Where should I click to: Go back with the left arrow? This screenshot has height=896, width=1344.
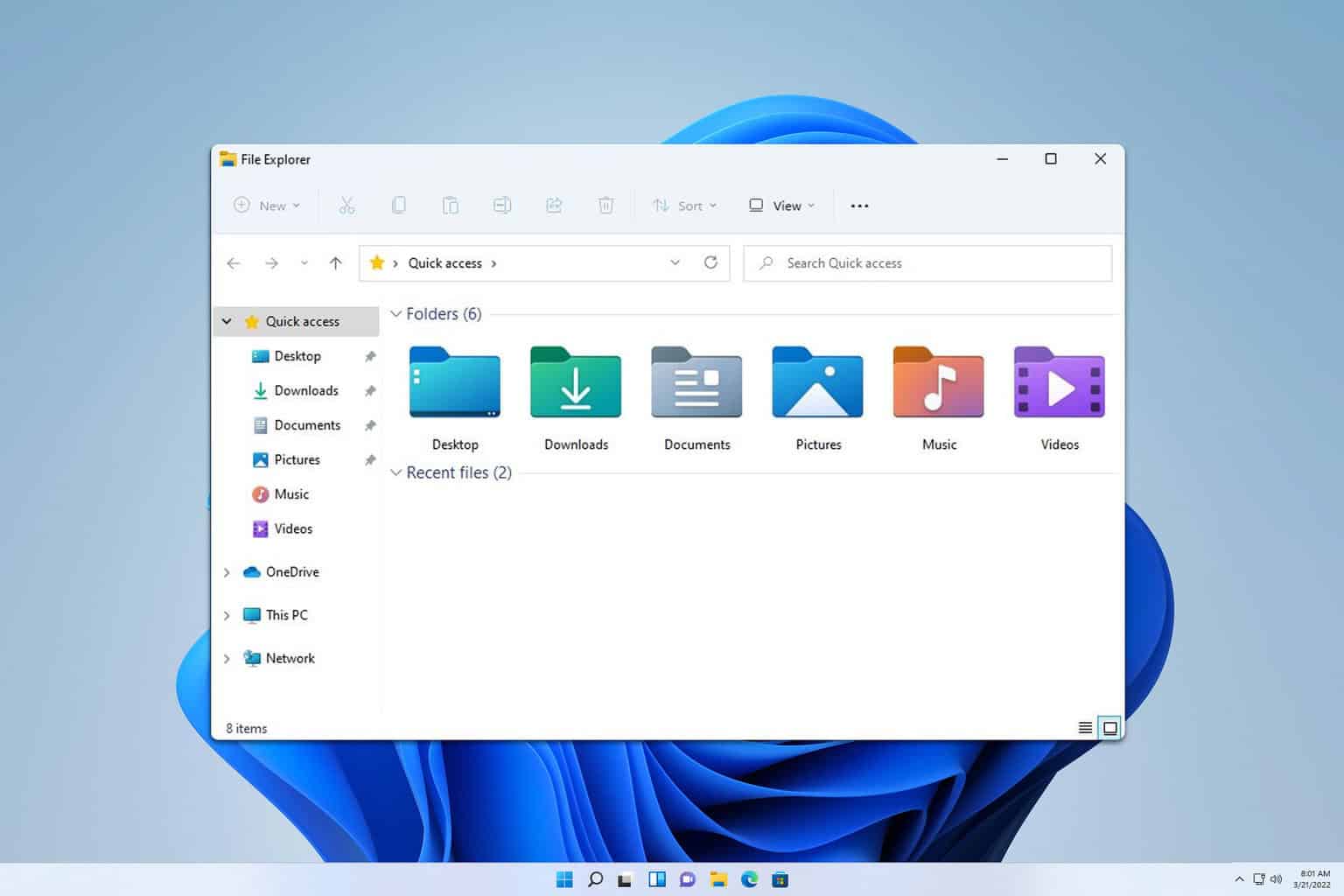point(234,263)
